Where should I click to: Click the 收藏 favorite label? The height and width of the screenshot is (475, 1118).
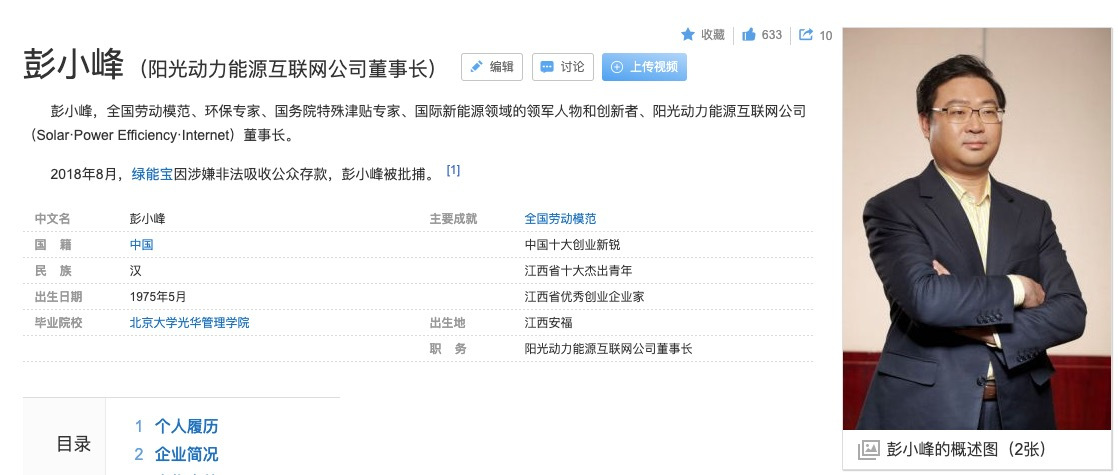click(x=712, y=34)
